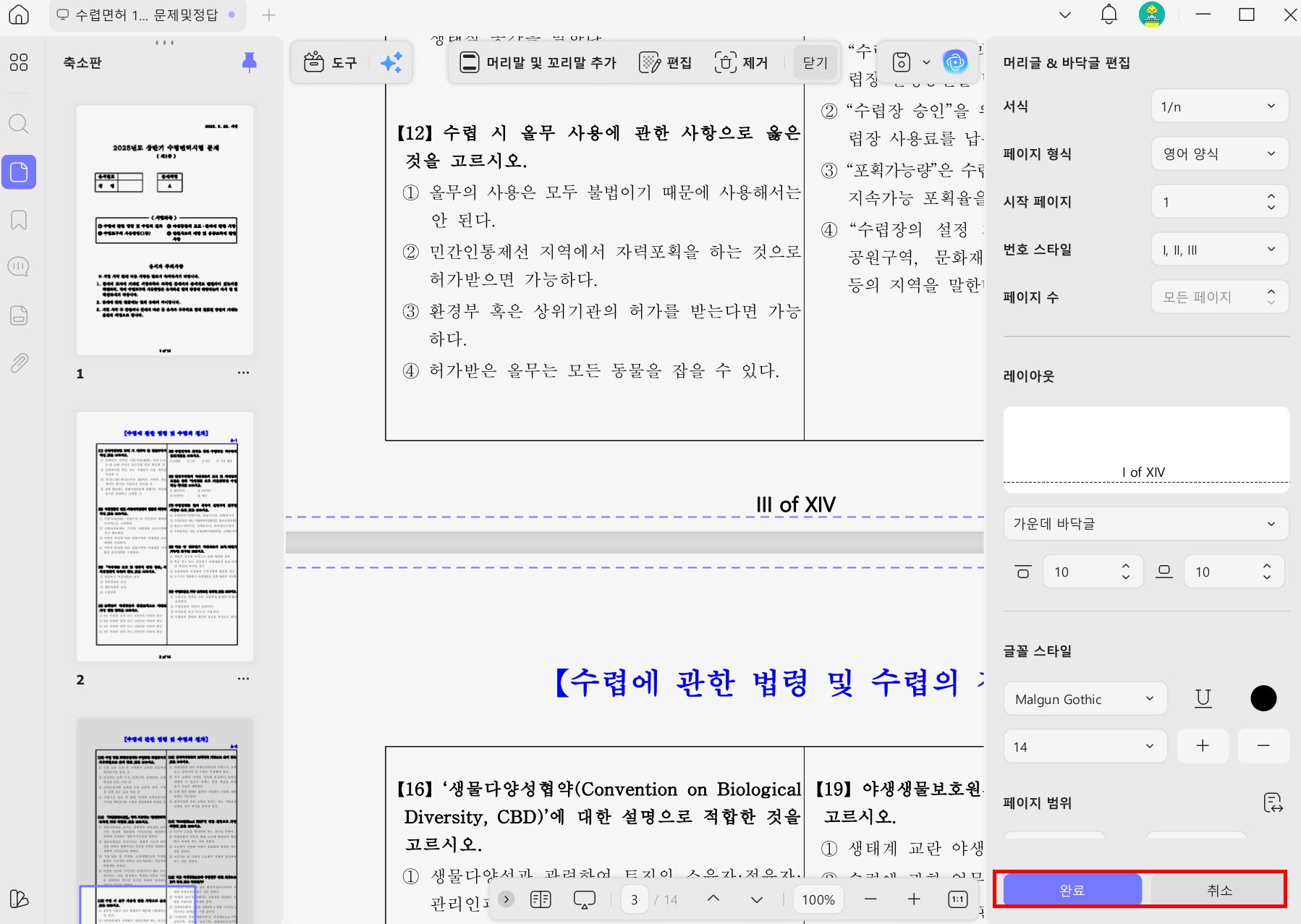Pin the thumbnail panel

[248, 62]
